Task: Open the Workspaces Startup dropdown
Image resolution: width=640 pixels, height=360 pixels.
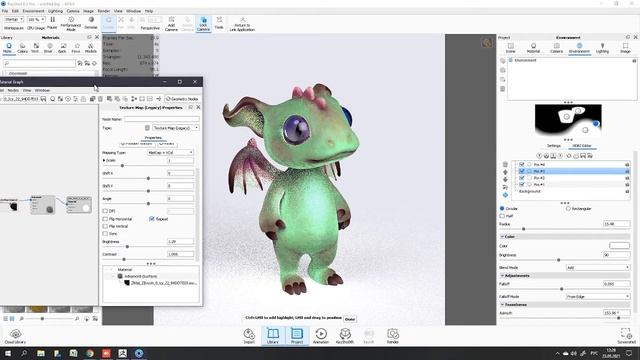Action: 13,19
